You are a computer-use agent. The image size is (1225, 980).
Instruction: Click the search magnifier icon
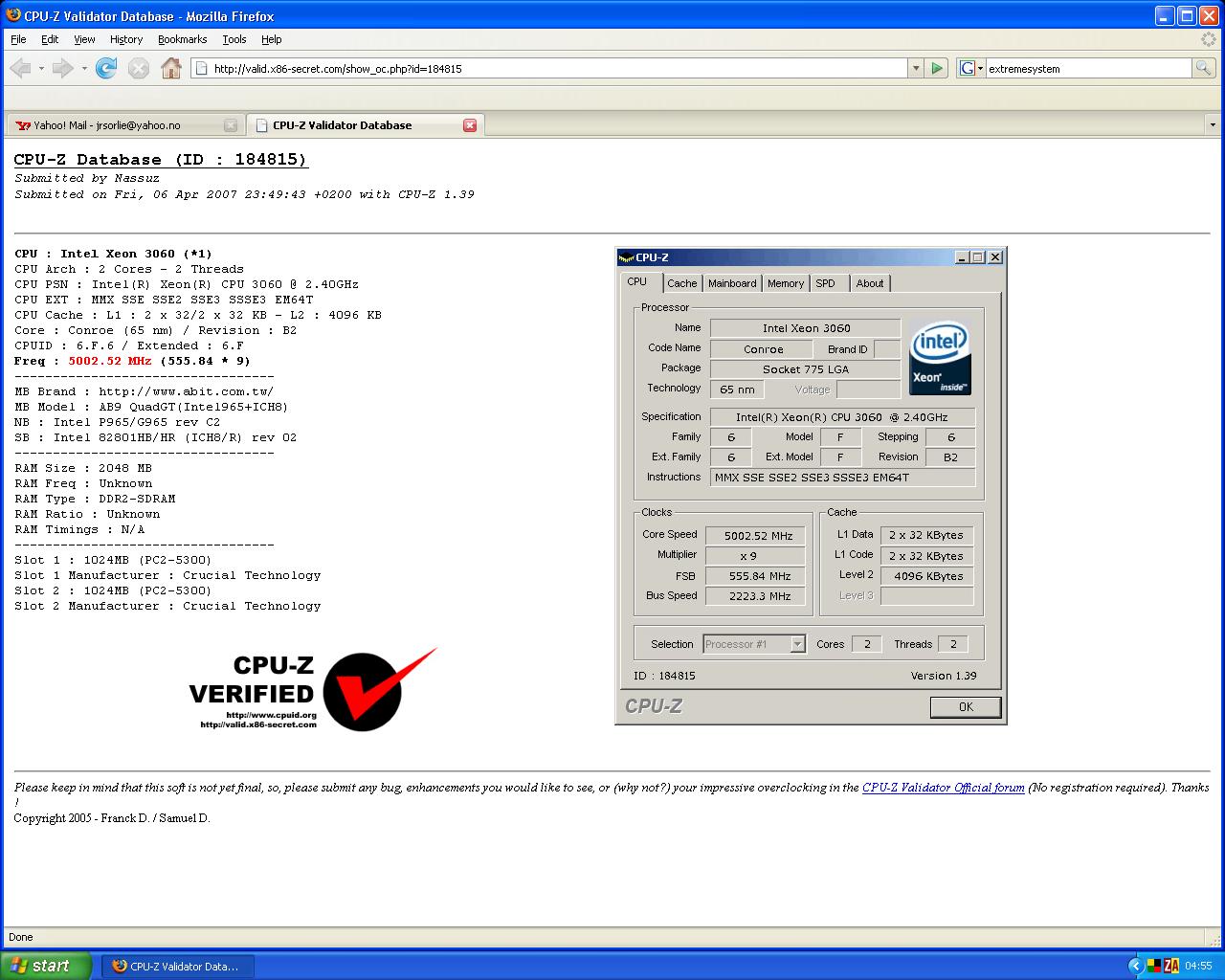[x=1203, y=68]
